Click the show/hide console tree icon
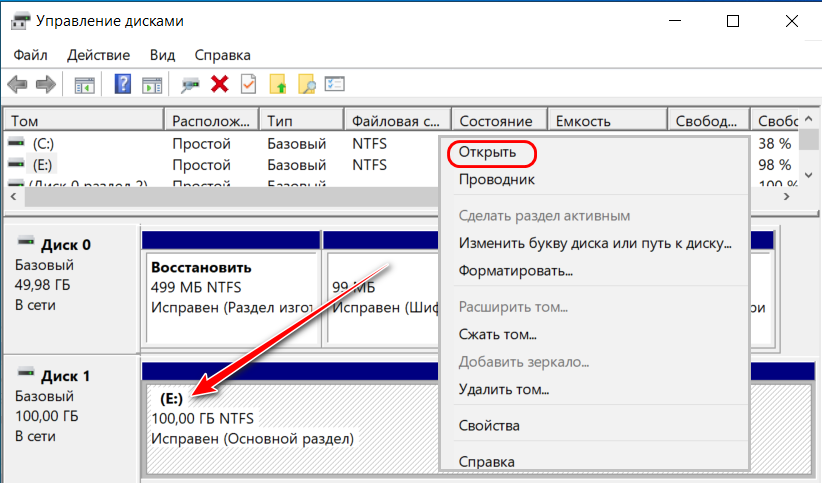 [85, 84]
